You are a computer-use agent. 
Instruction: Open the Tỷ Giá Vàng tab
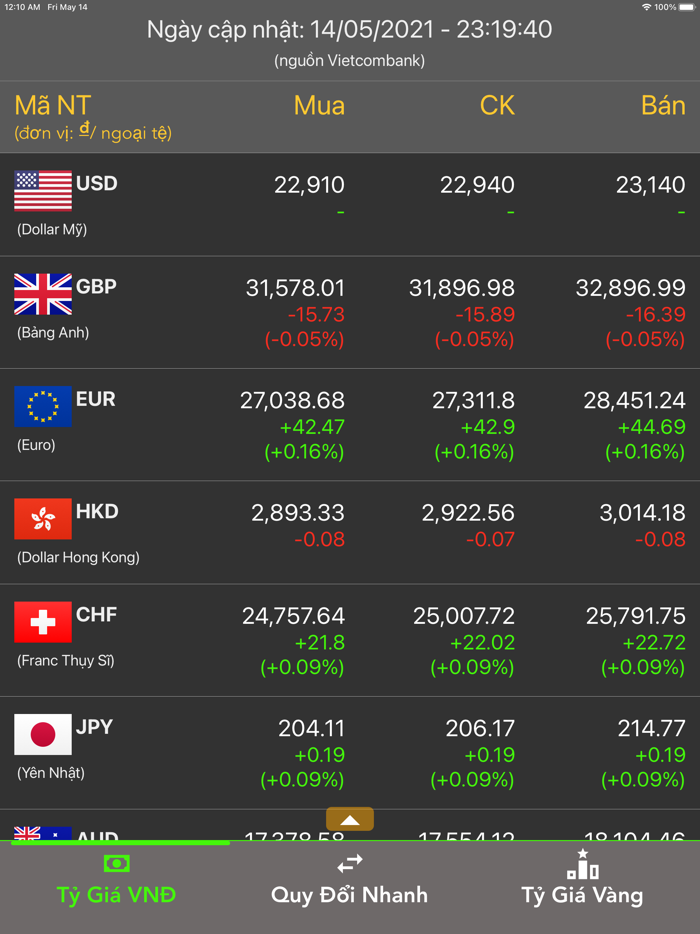pyautogui.click(x=583, y=880)
